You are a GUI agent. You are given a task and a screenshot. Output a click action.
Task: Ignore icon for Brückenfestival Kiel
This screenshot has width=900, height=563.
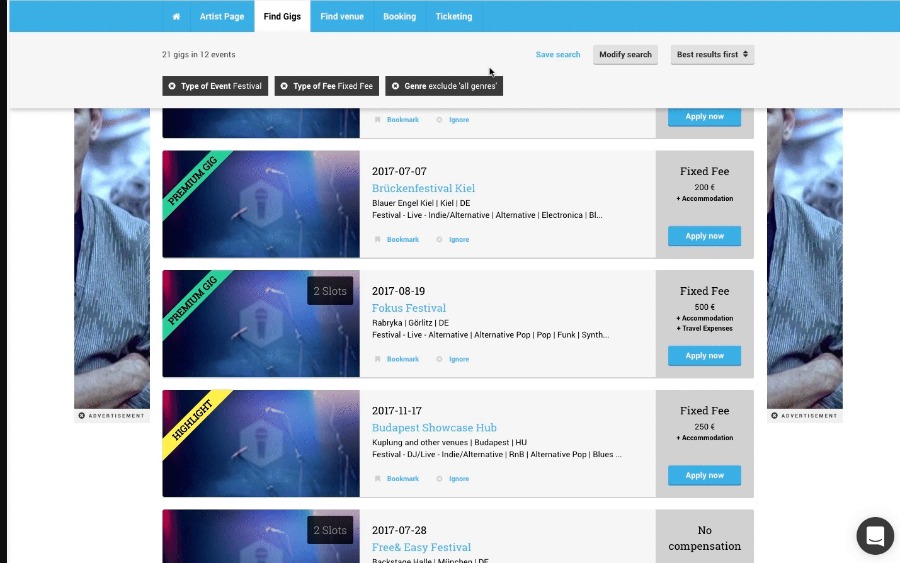(x=439, y=239)
